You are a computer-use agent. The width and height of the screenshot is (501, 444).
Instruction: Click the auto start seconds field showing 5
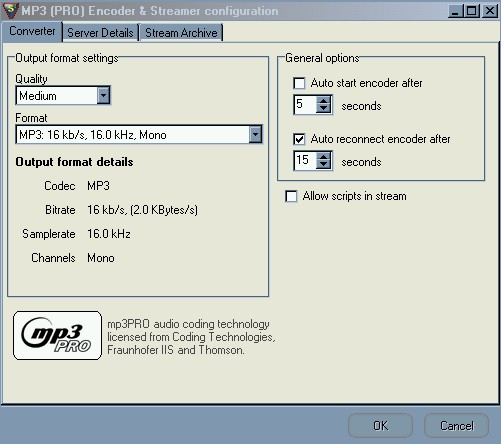point(305,104)
